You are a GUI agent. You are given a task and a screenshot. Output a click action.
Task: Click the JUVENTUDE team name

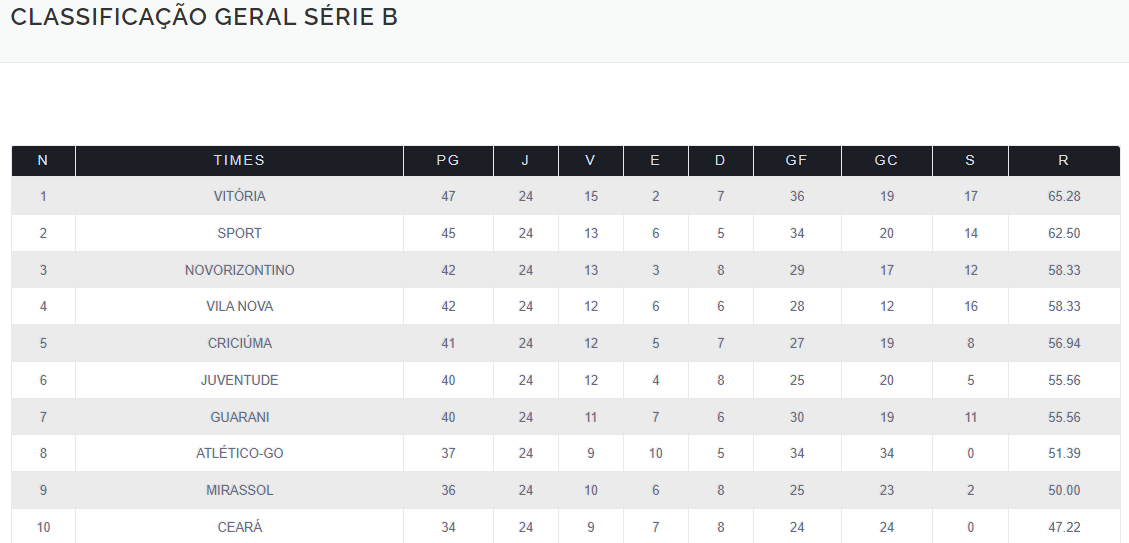(x=239, y=380)
